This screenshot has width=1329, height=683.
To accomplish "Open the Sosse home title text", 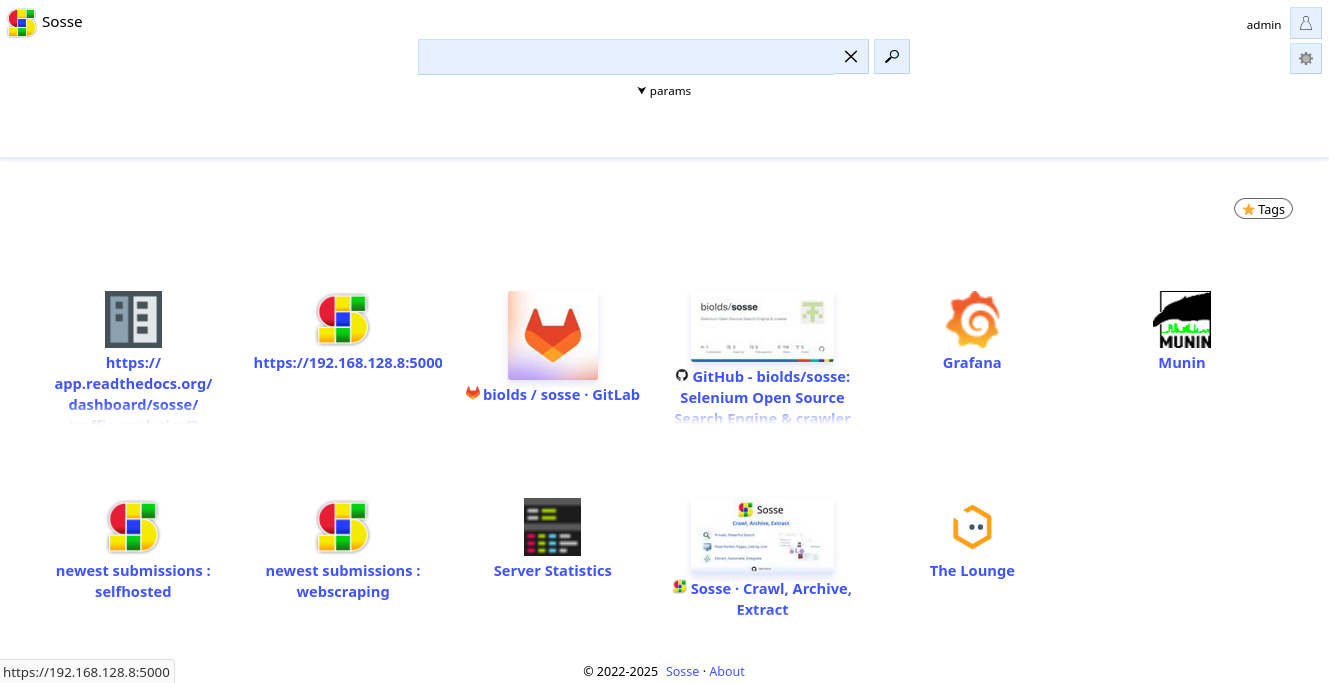I will [x=62, y=22].
